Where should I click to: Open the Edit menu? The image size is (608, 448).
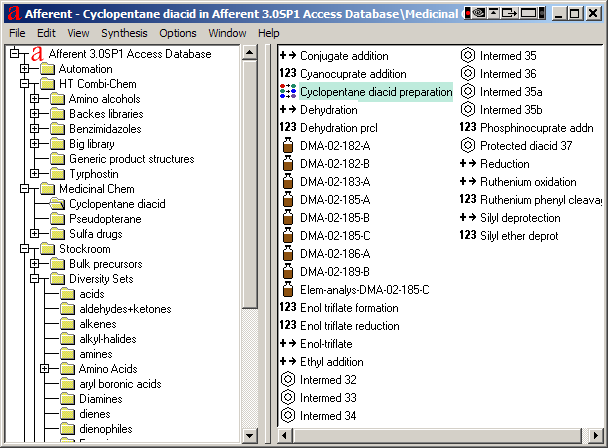(46, 33)
